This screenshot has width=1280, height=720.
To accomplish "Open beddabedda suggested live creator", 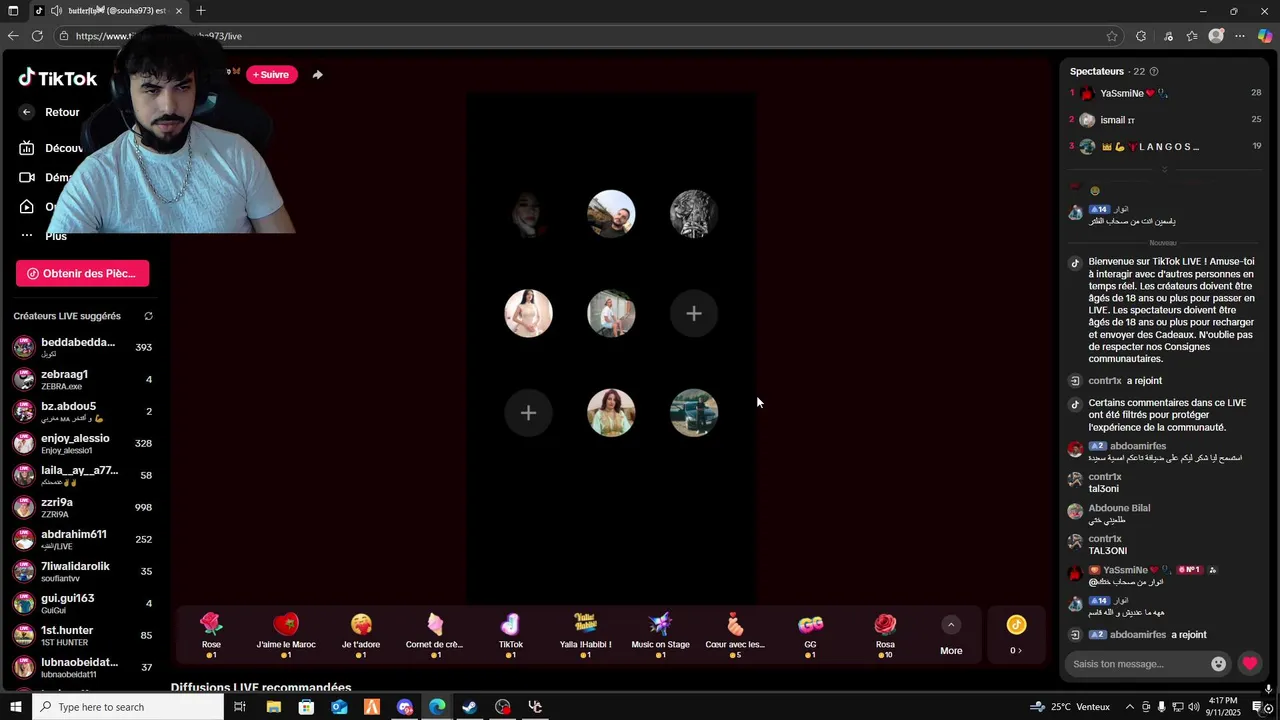I will coord(84,347).
